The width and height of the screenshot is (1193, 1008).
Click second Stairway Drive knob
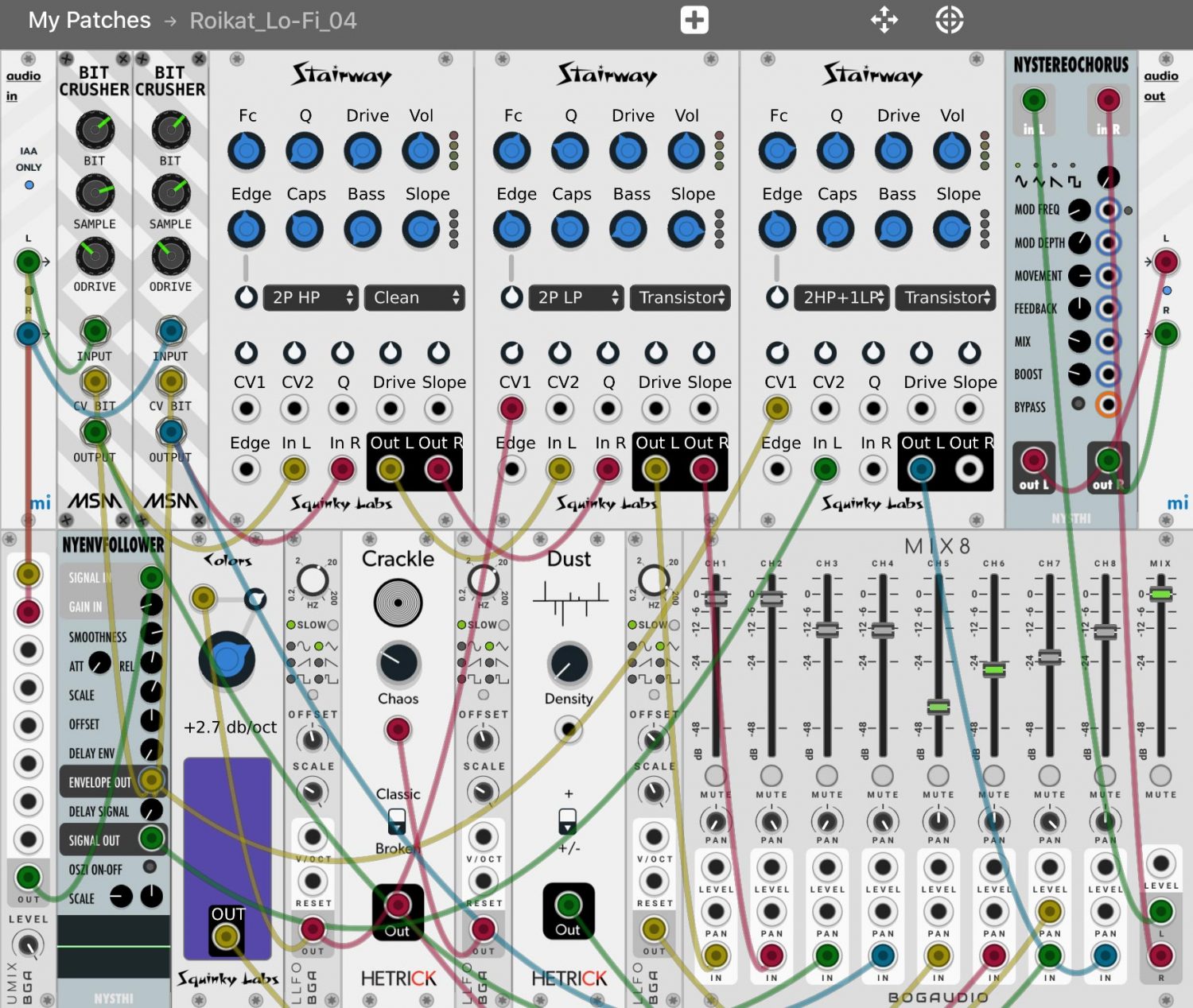pos(628,151)
